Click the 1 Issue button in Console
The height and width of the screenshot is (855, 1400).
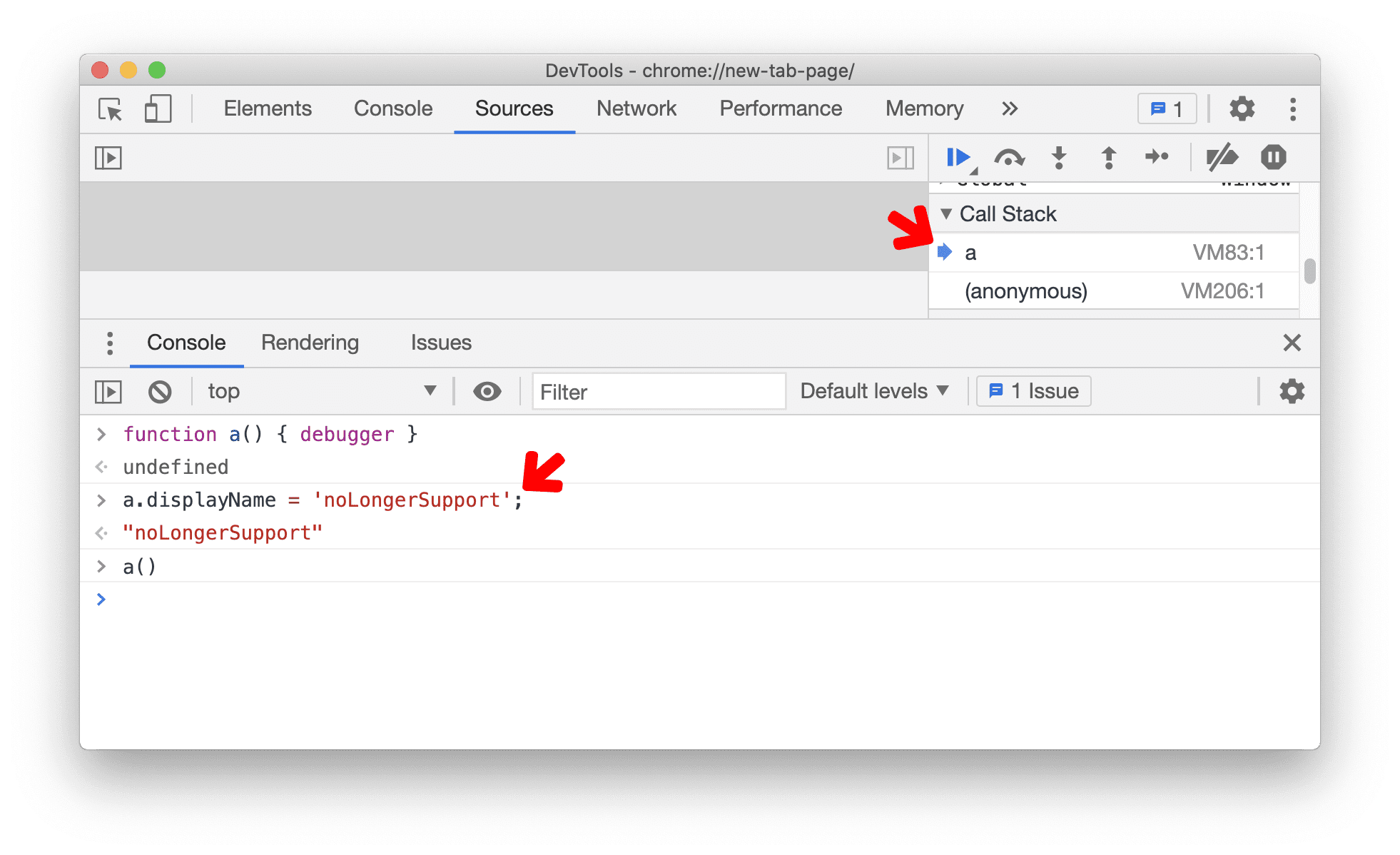pyautogui.click(x=1029, y=391)
